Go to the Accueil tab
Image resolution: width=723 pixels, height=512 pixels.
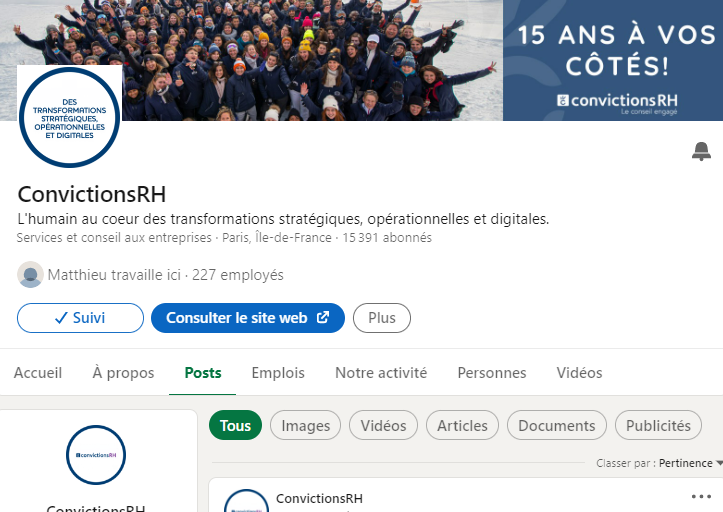coord(38,373)
